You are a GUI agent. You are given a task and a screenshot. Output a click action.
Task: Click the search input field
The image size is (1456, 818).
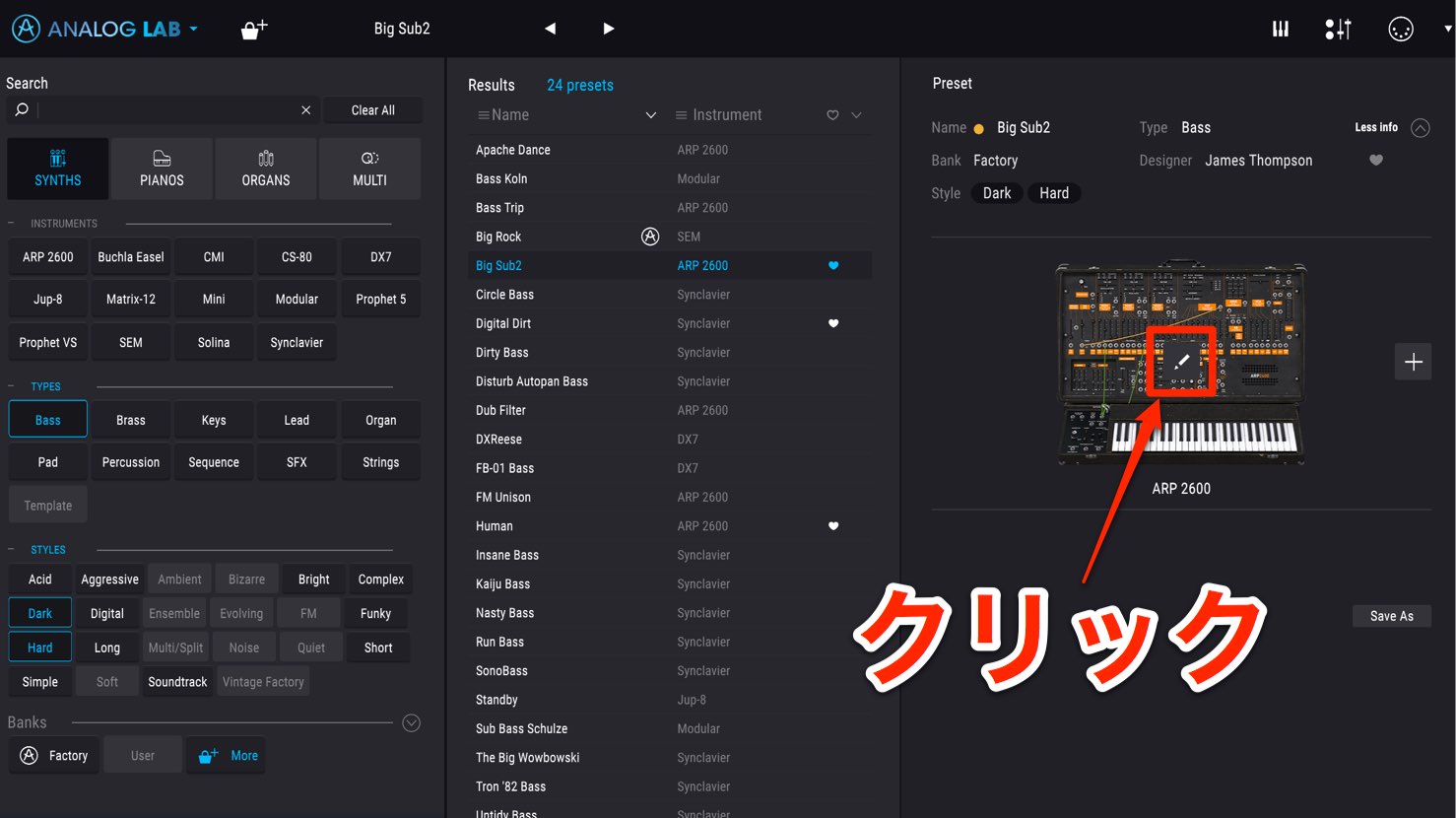tap(165, 110)
